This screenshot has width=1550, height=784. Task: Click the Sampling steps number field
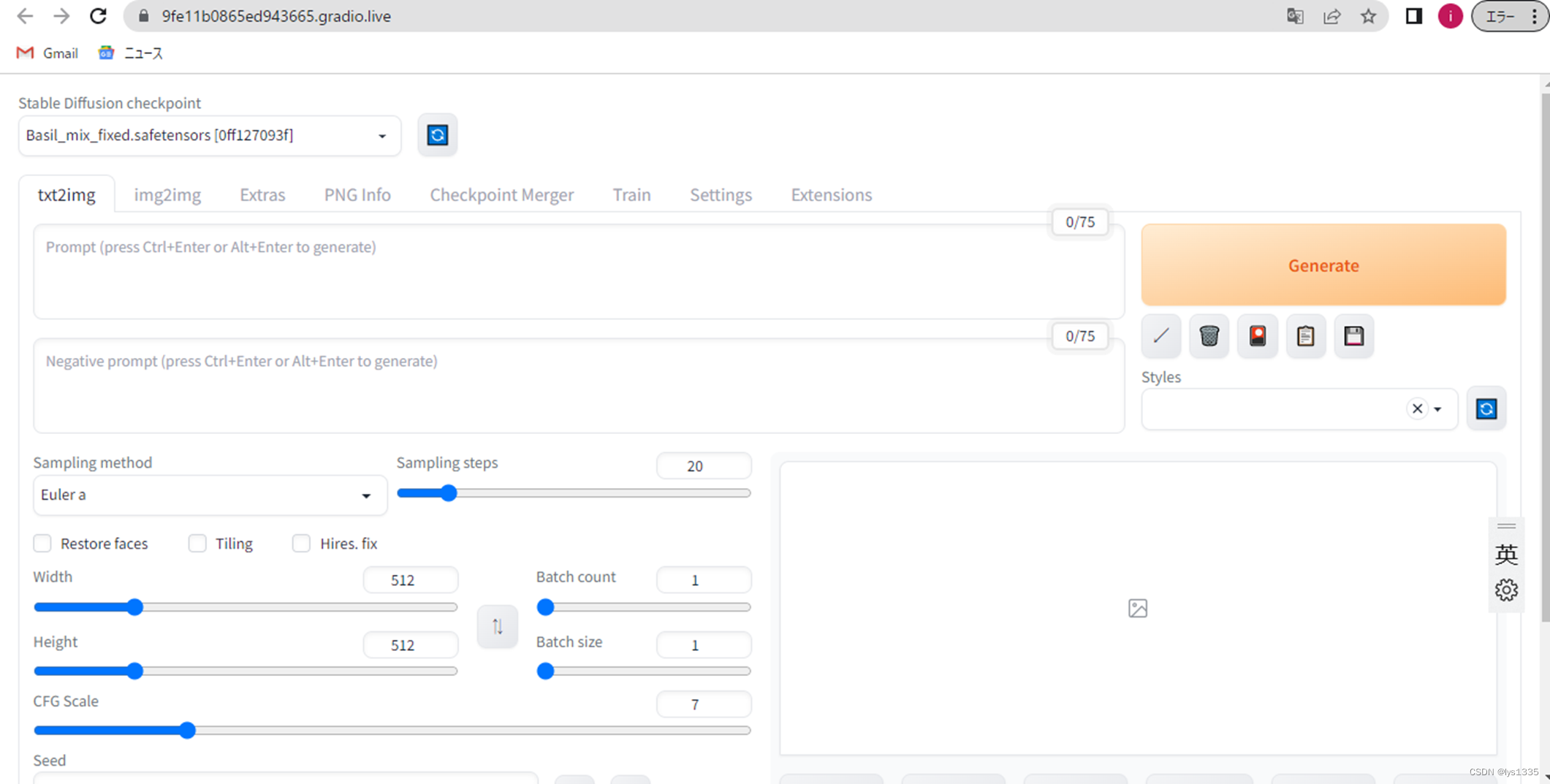(704, 465)
